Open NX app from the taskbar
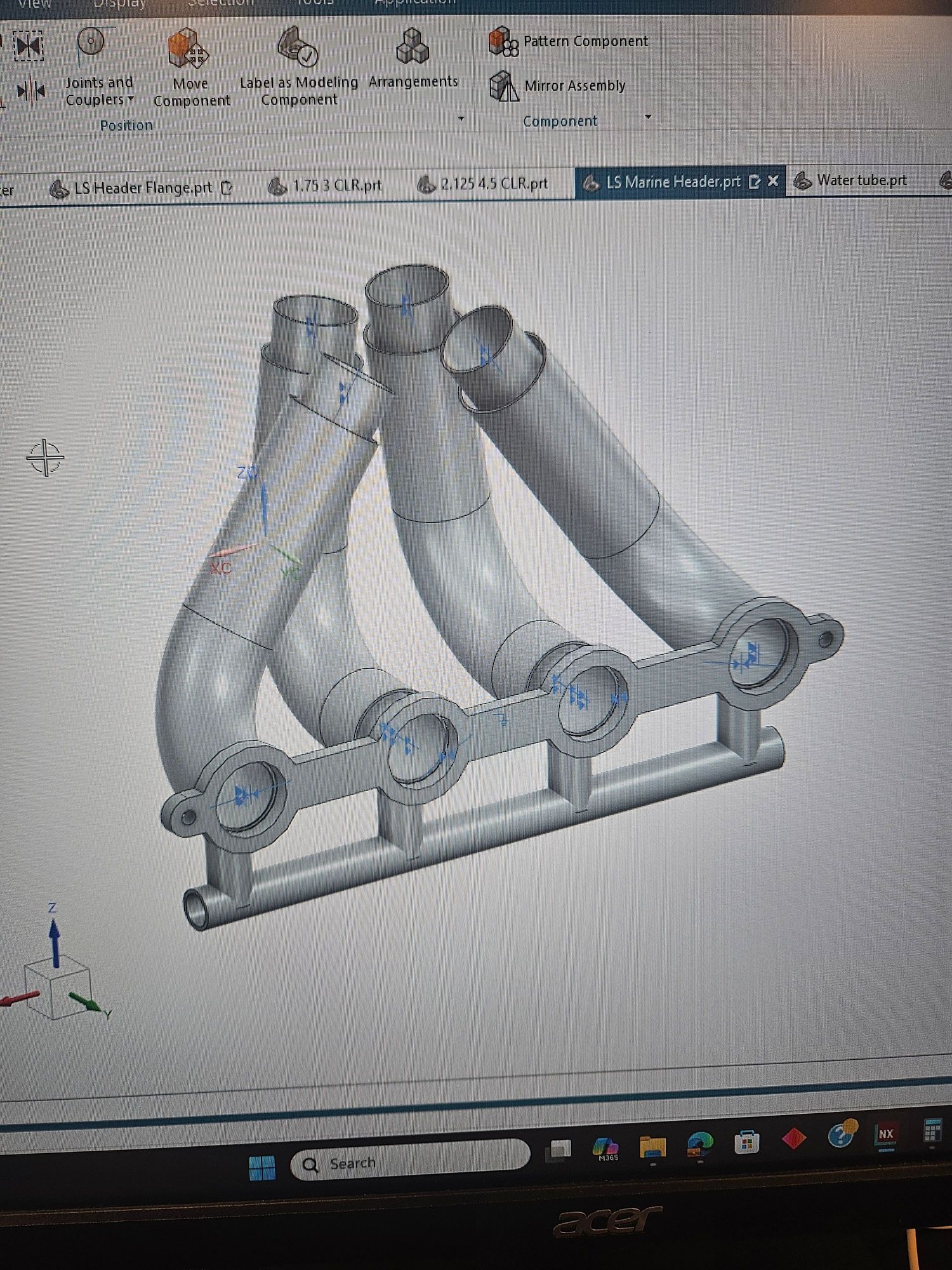 coord(885,1134)
